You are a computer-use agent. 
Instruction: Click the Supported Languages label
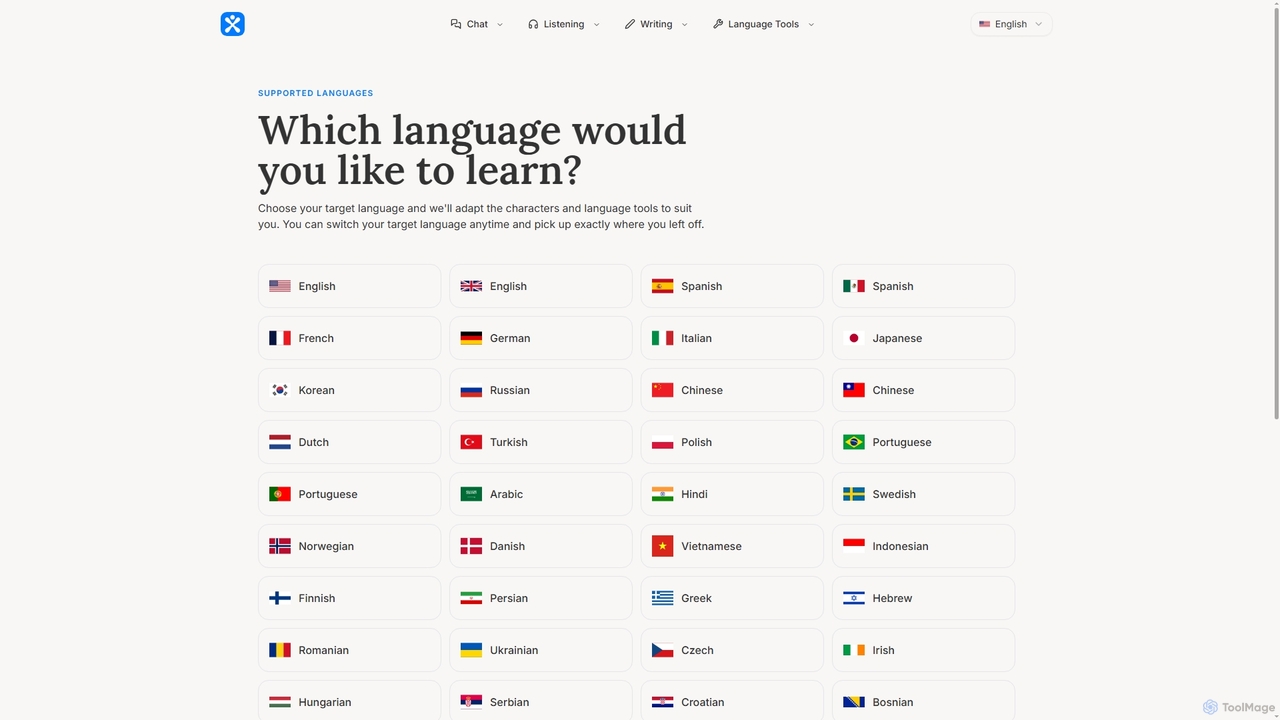(315, 93)
